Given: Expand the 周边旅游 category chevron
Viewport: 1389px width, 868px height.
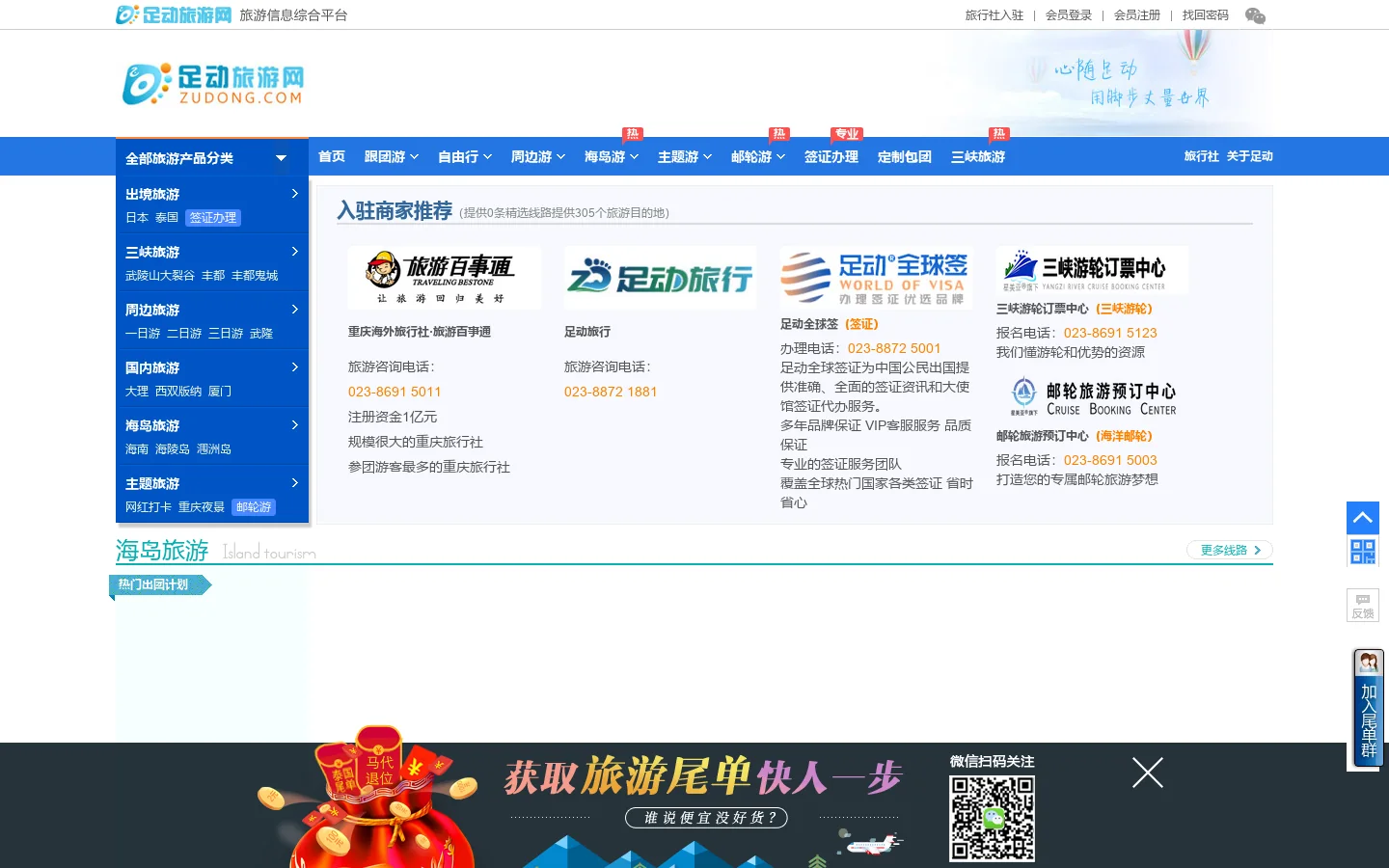Looking at the screenshot, I should 295,310.
